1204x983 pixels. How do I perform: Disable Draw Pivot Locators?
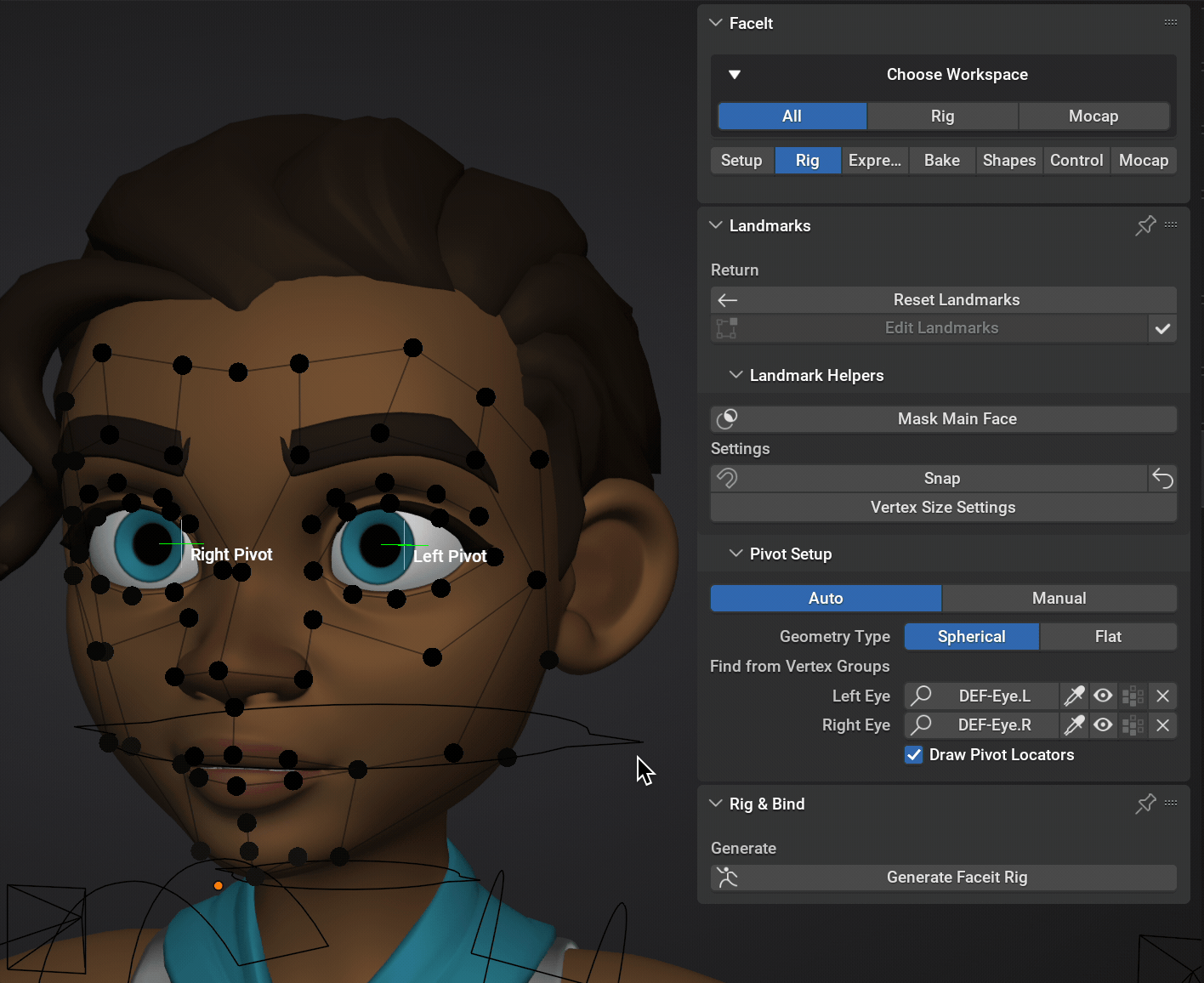click(x=913, y=754)
